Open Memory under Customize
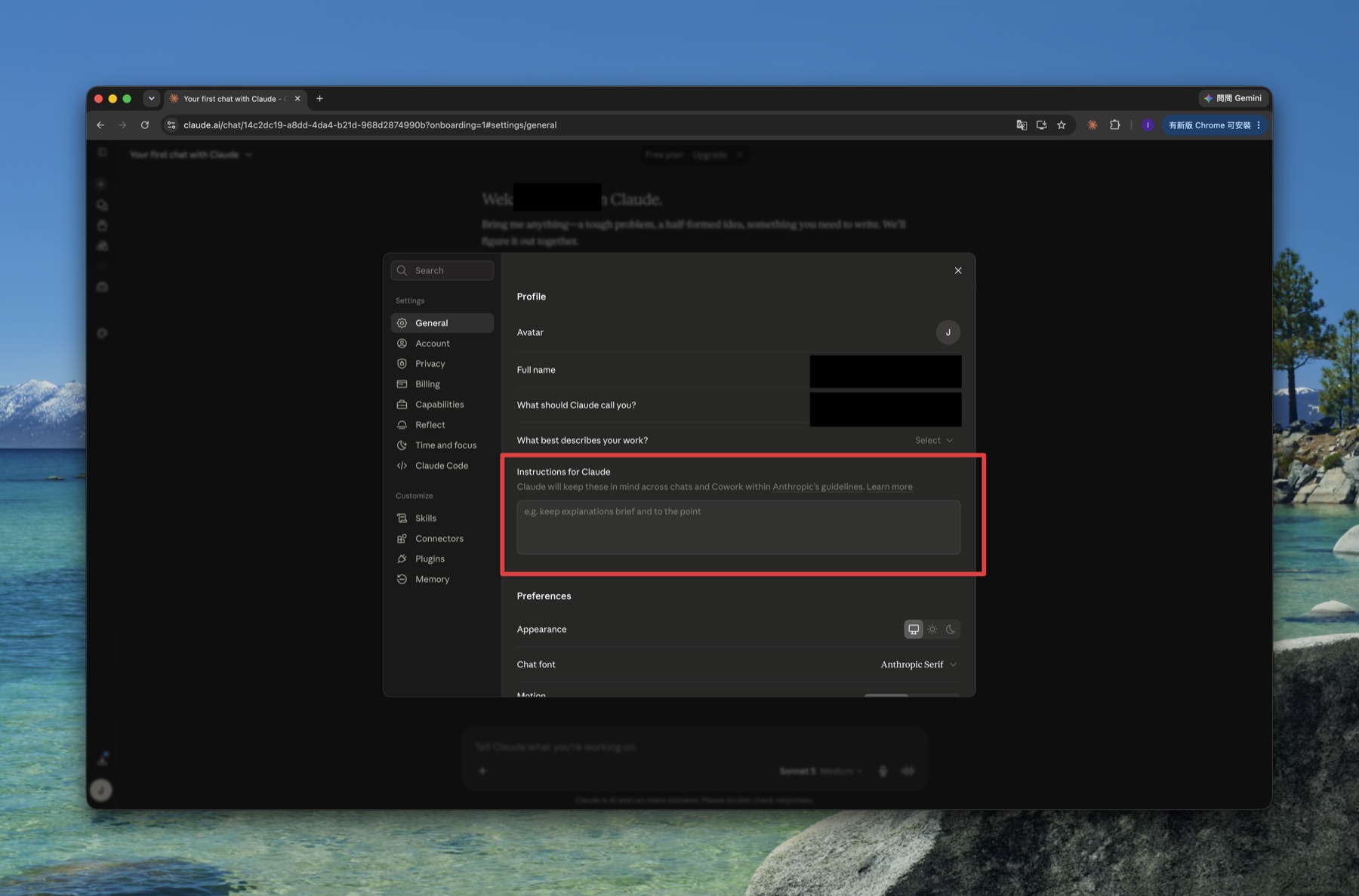Screen dimensions: 1359x896 (442, 579)
